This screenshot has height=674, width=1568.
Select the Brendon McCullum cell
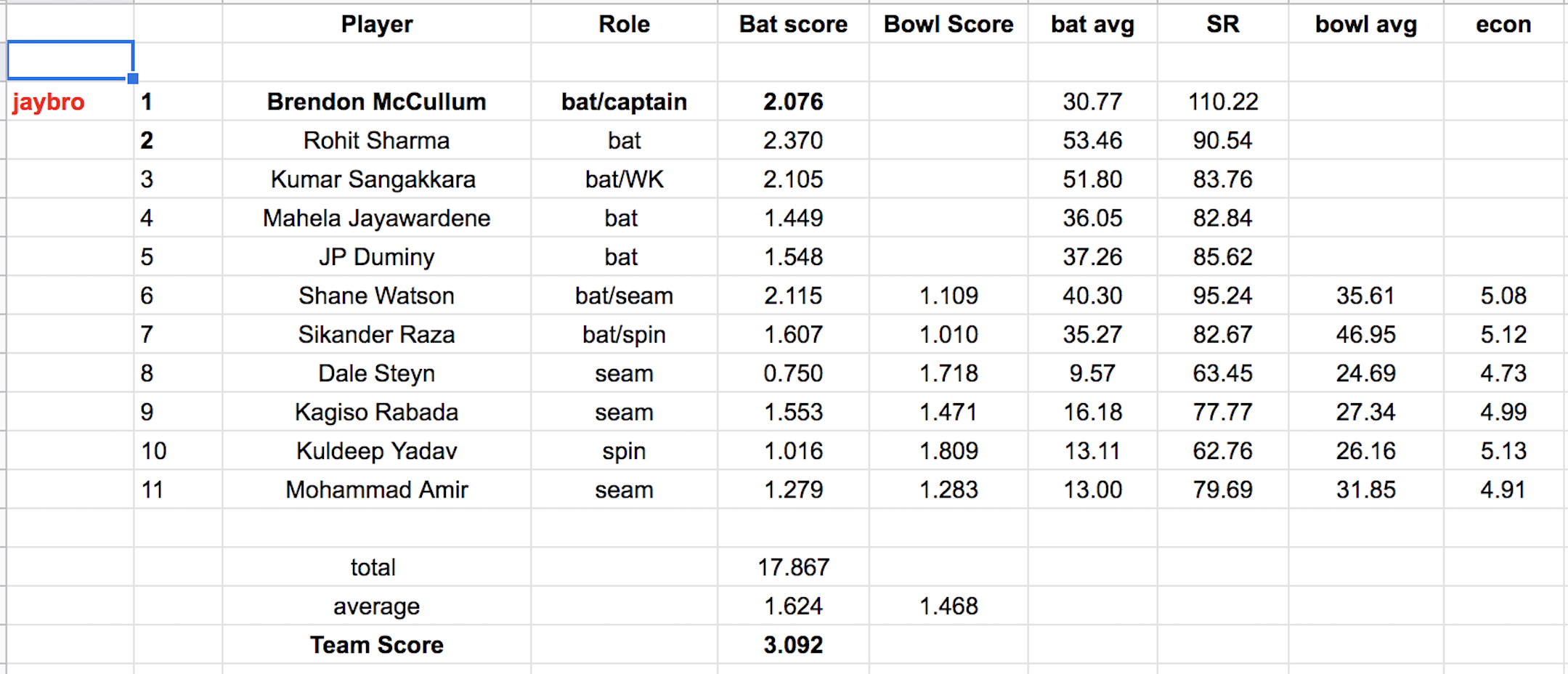376,102
